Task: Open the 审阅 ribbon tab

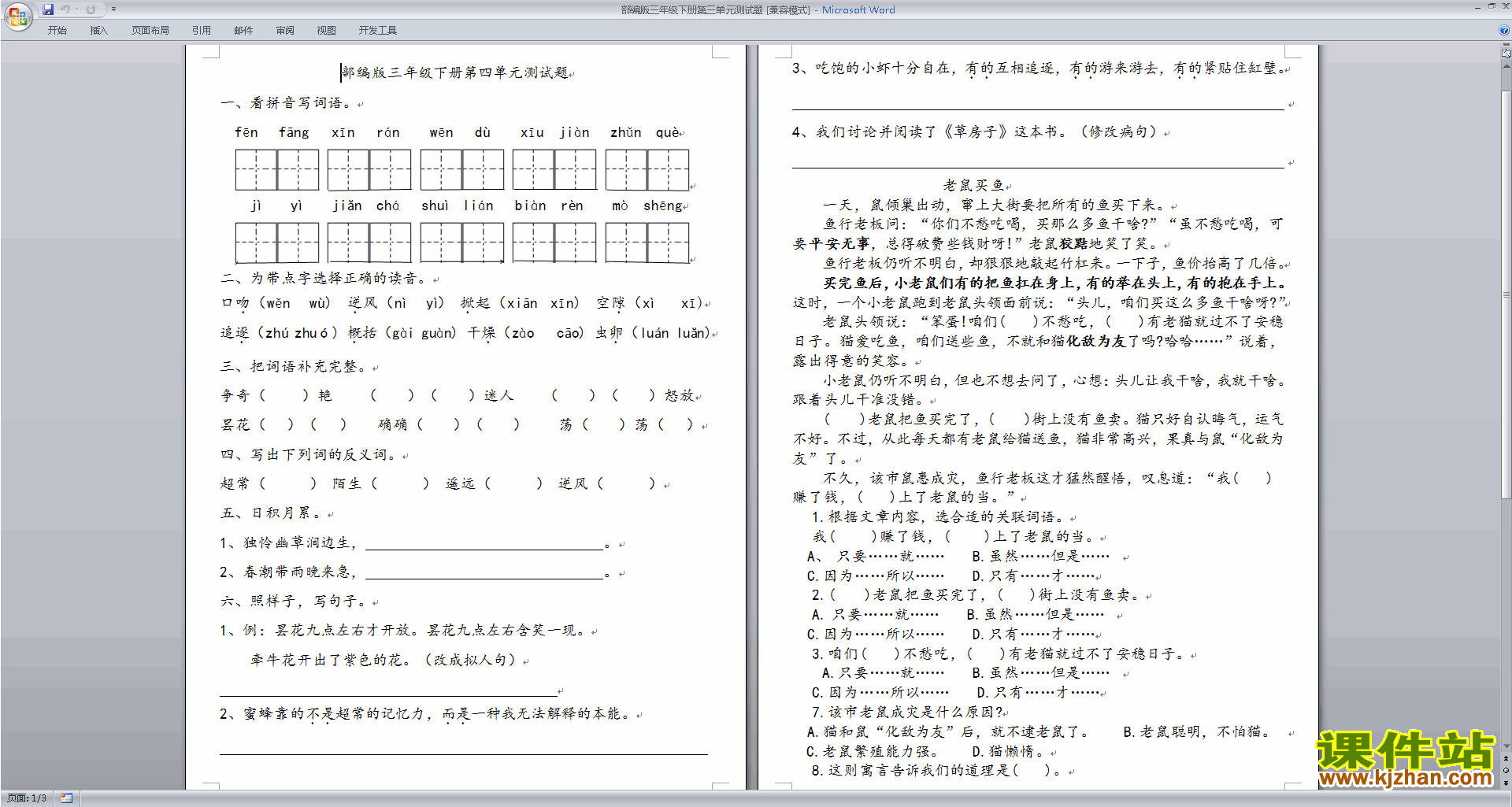Action: point(285,31)
